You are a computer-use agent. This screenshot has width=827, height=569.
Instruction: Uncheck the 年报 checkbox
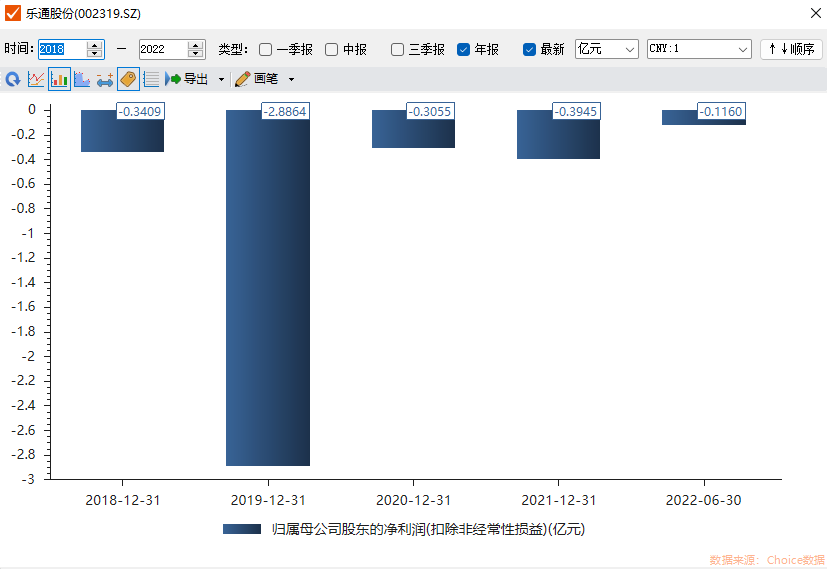click(x=464, y=49)
